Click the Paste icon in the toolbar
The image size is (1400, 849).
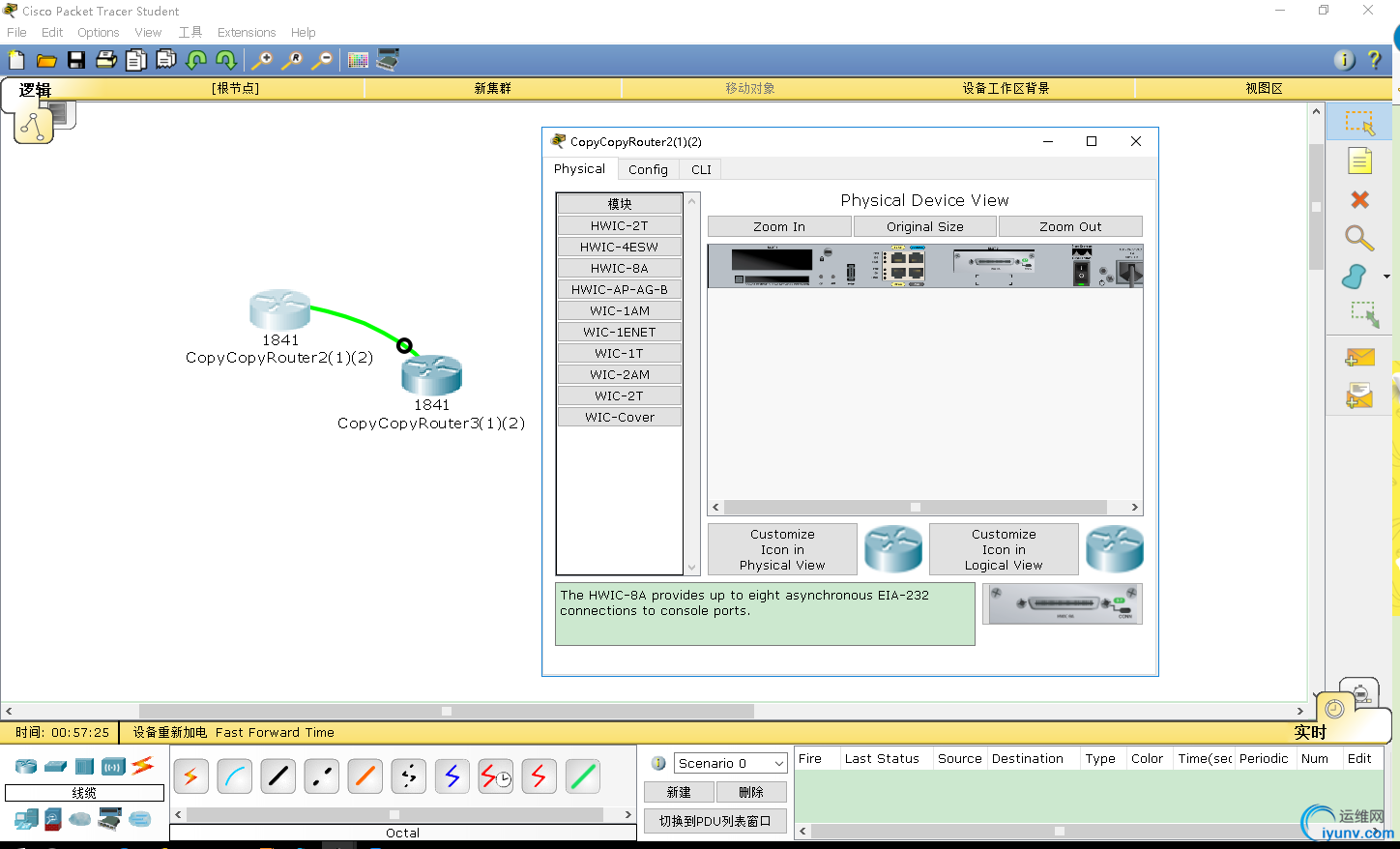[x=166, y=60]
